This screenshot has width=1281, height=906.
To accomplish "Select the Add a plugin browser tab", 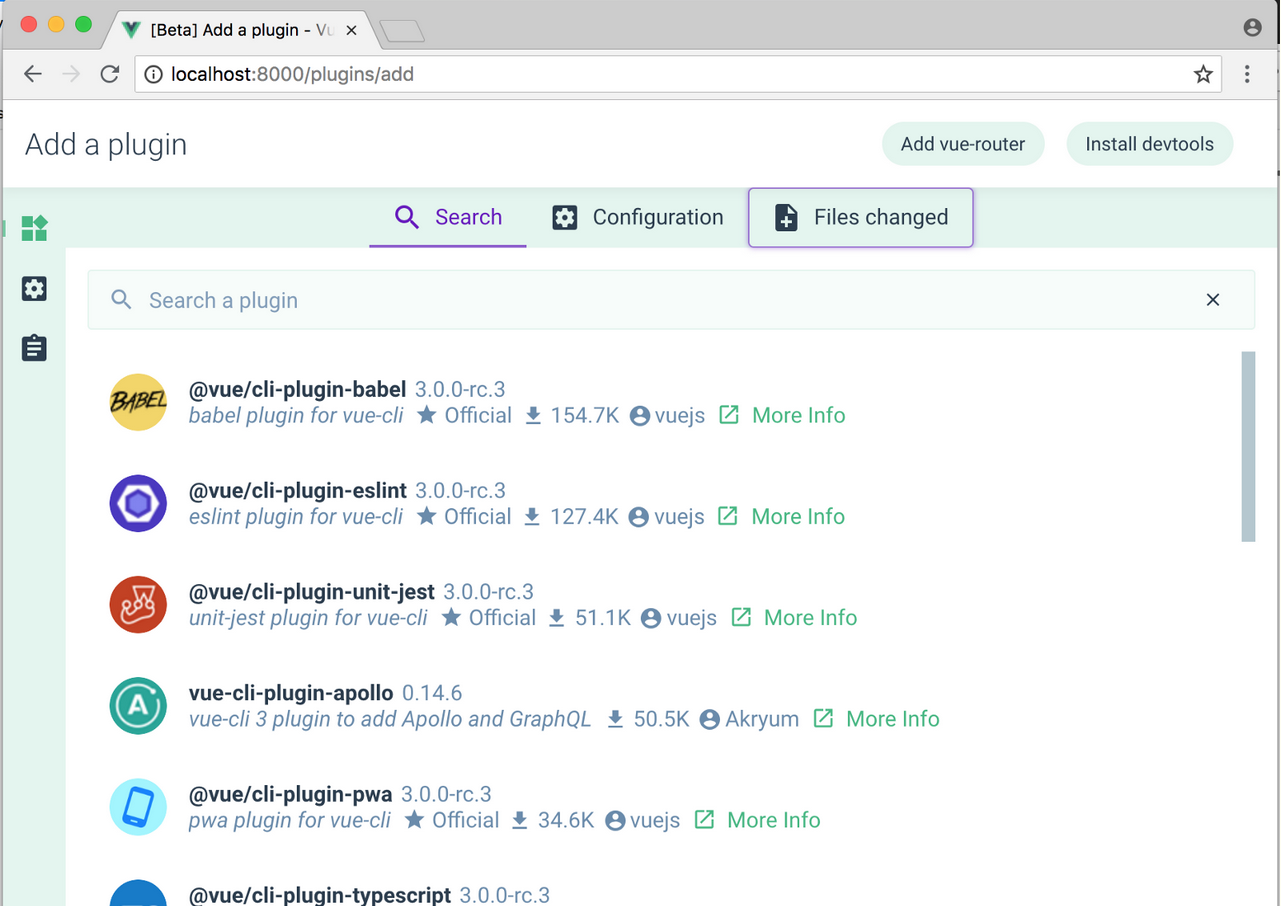I will coord(240,30).
